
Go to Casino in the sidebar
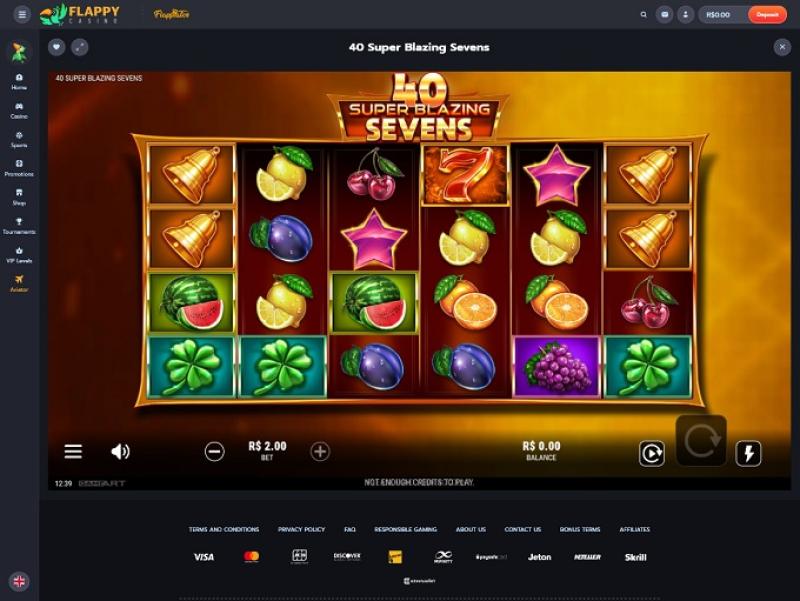19,111
